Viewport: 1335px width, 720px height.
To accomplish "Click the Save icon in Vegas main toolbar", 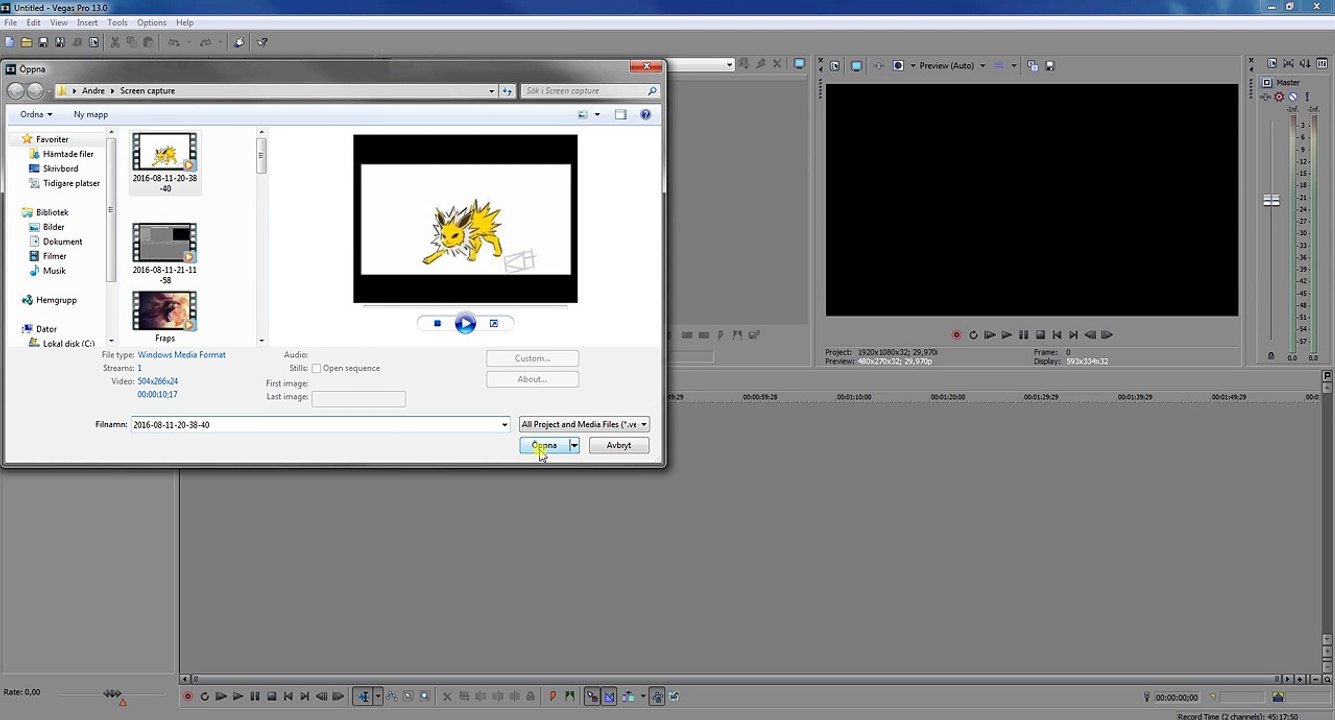I will pyautogui.click(x=43, y=42).
